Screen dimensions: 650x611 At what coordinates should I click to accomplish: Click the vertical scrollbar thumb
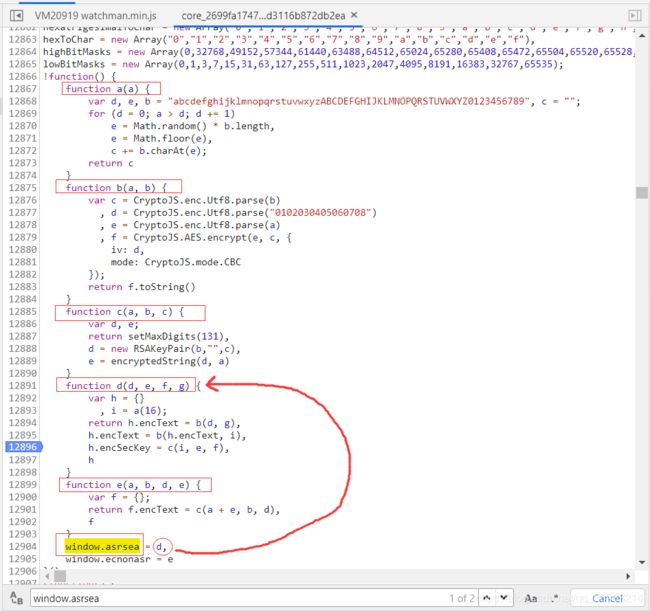642,192
